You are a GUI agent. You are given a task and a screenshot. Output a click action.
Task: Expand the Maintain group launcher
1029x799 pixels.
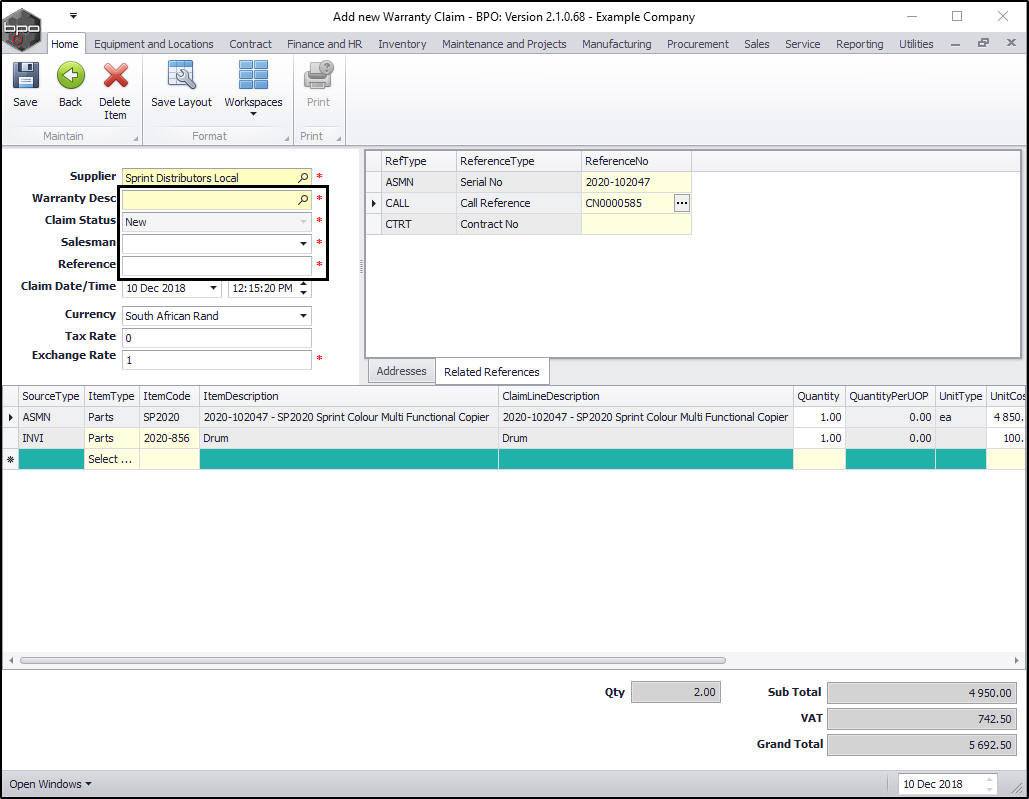[136, 138]
